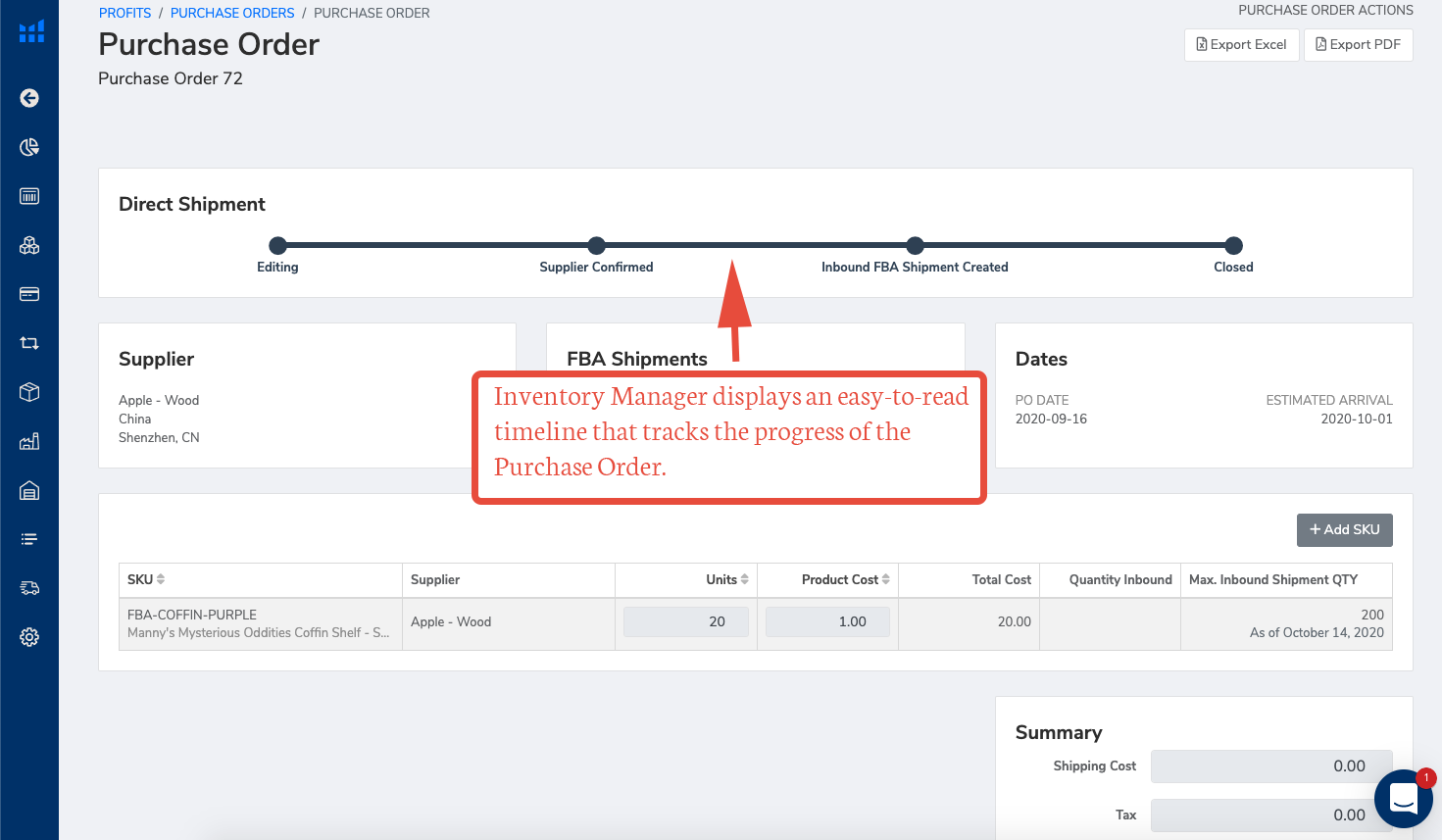This screenshot has width=1442, height=840.
Task: Open the settings gear icon
Action: [29, 637]
